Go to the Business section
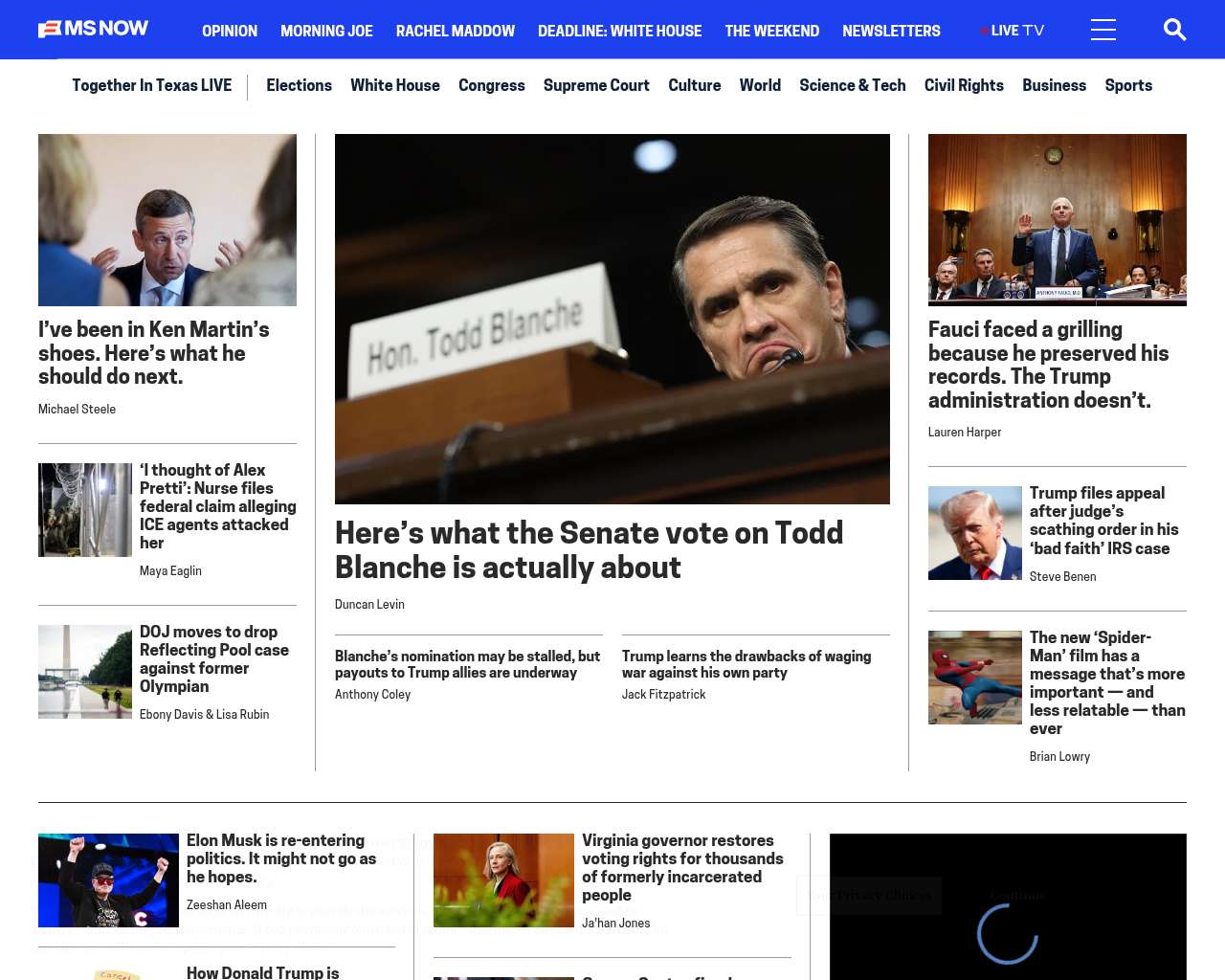This screenshot has height=980, width=1225. click(x=1054, y=85)
